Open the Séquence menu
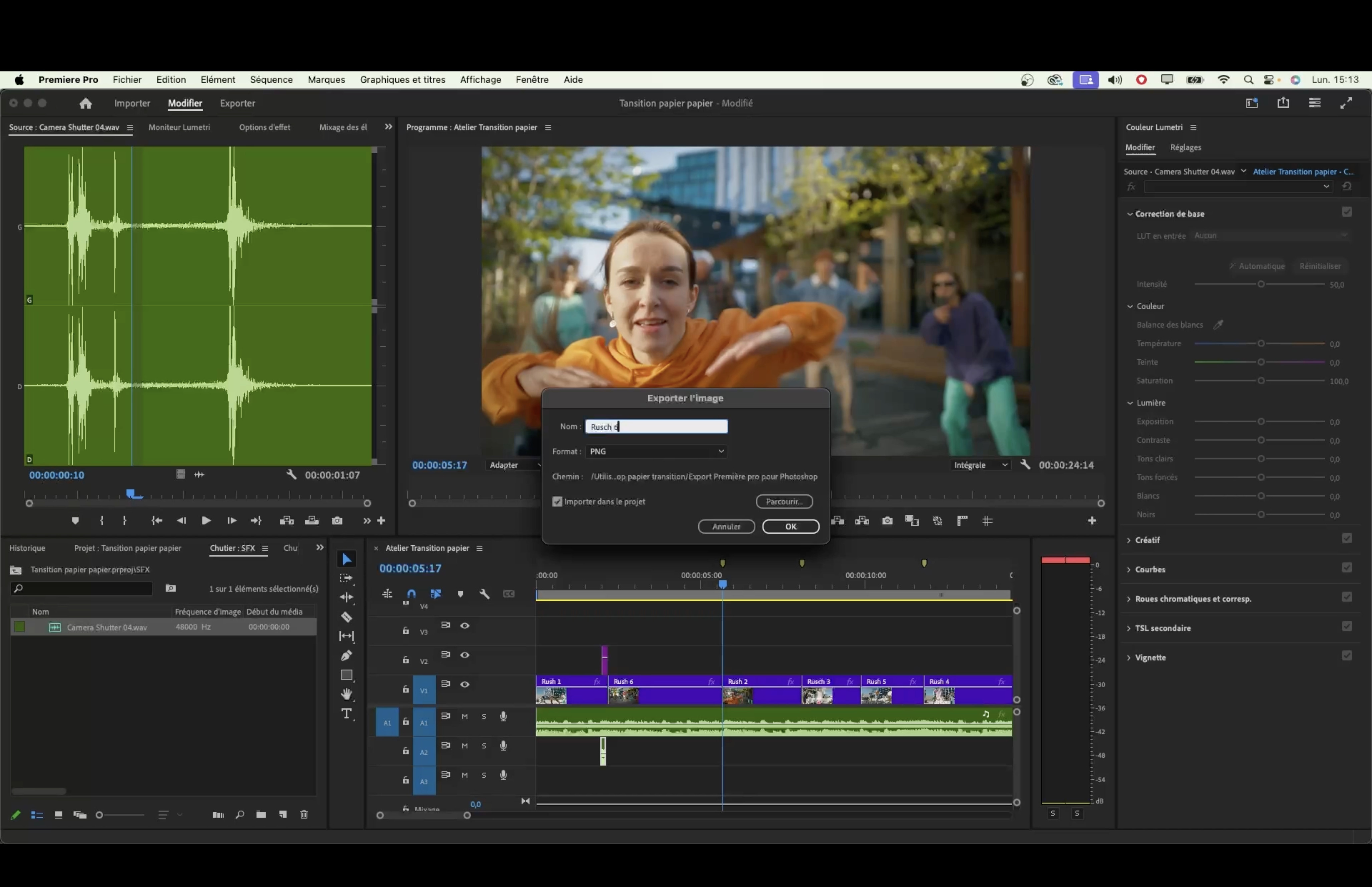The width and height of the screenshot is (1372, 887). point(271,79)
